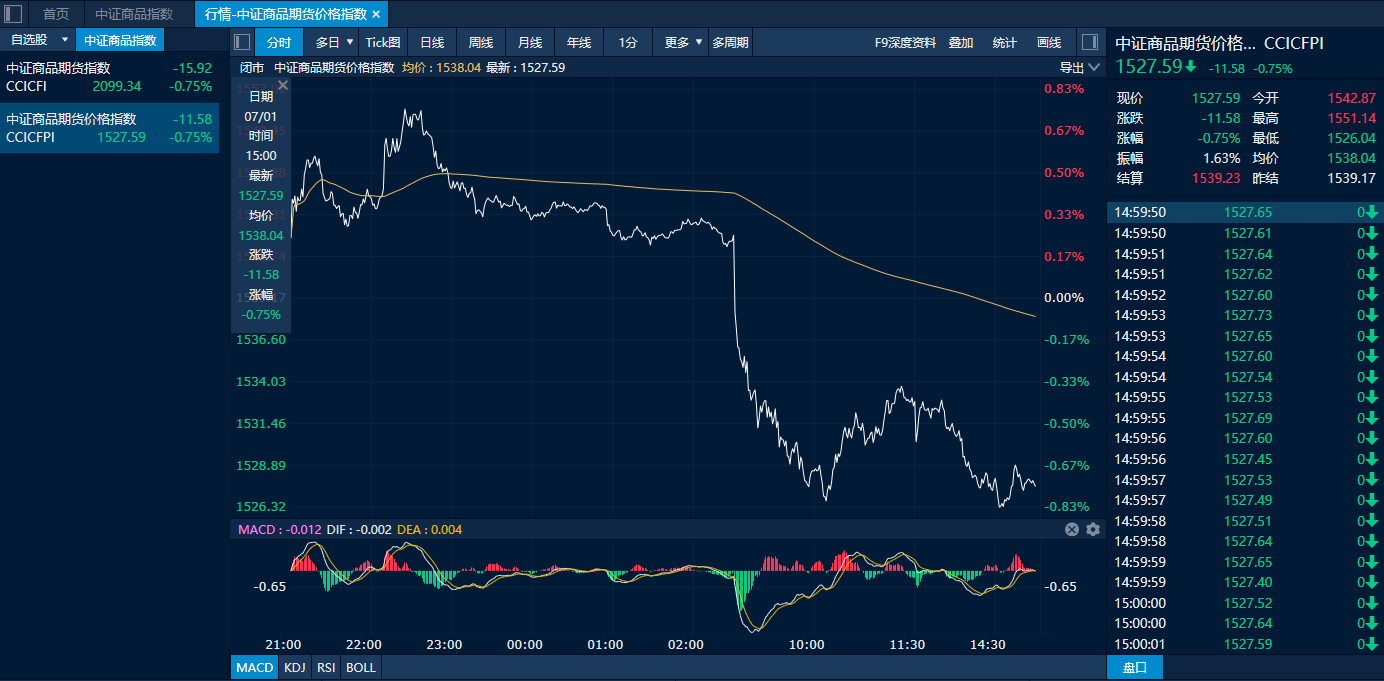Click the green down arrow beside the 1527.59 price
The image size is (1384, 681).
[x=1191, y=67]
